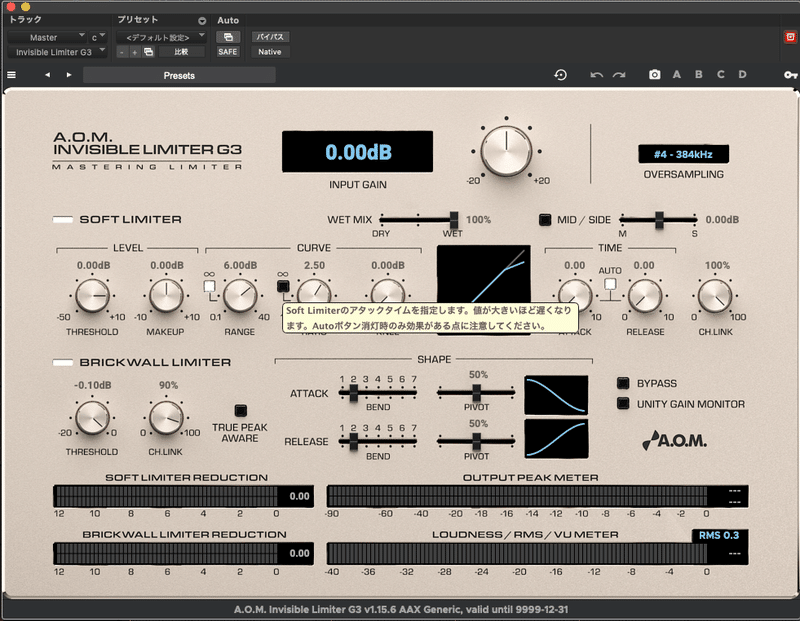
Task: Open Invisible Limiter G3 plugin selector
Action: click(58, 52)
